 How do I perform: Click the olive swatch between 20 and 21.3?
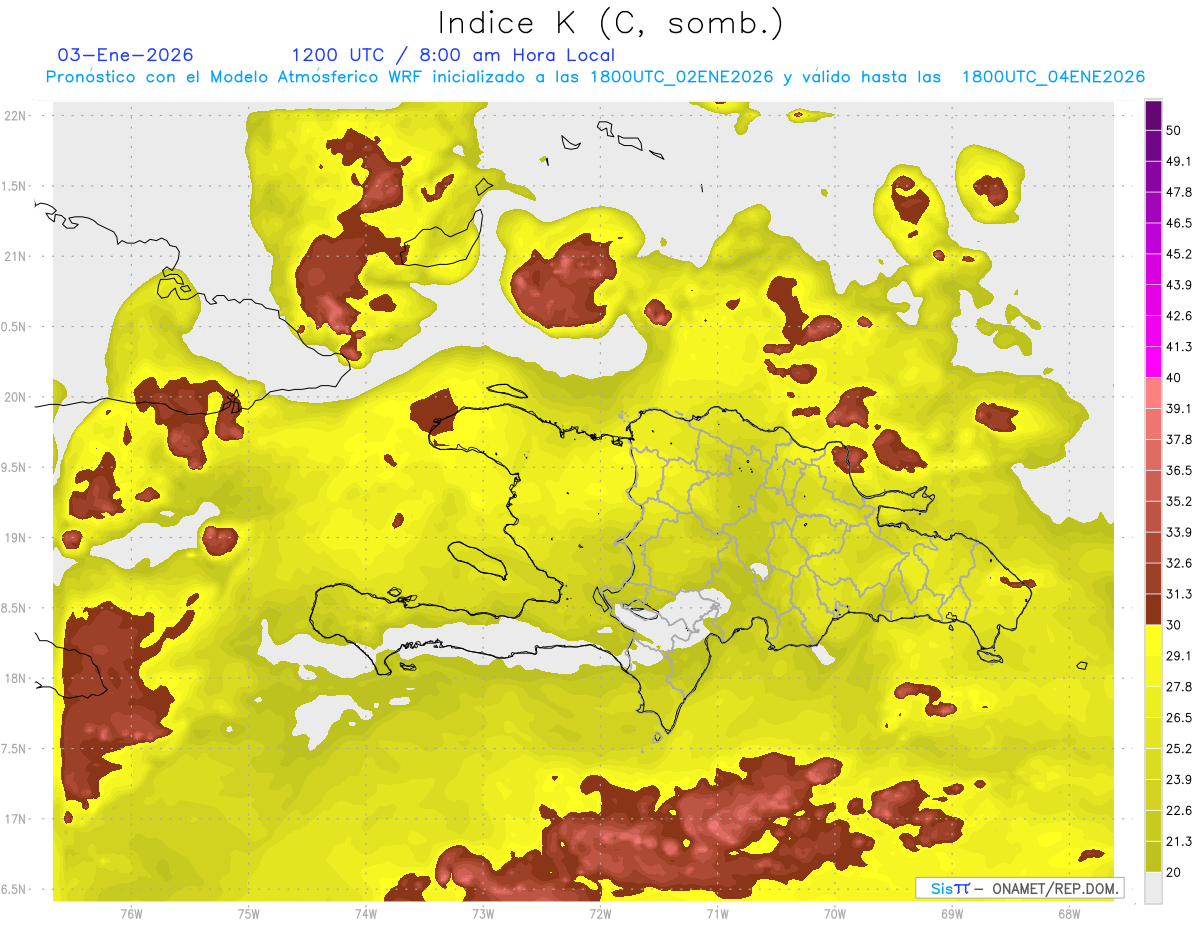(1153, 856)
